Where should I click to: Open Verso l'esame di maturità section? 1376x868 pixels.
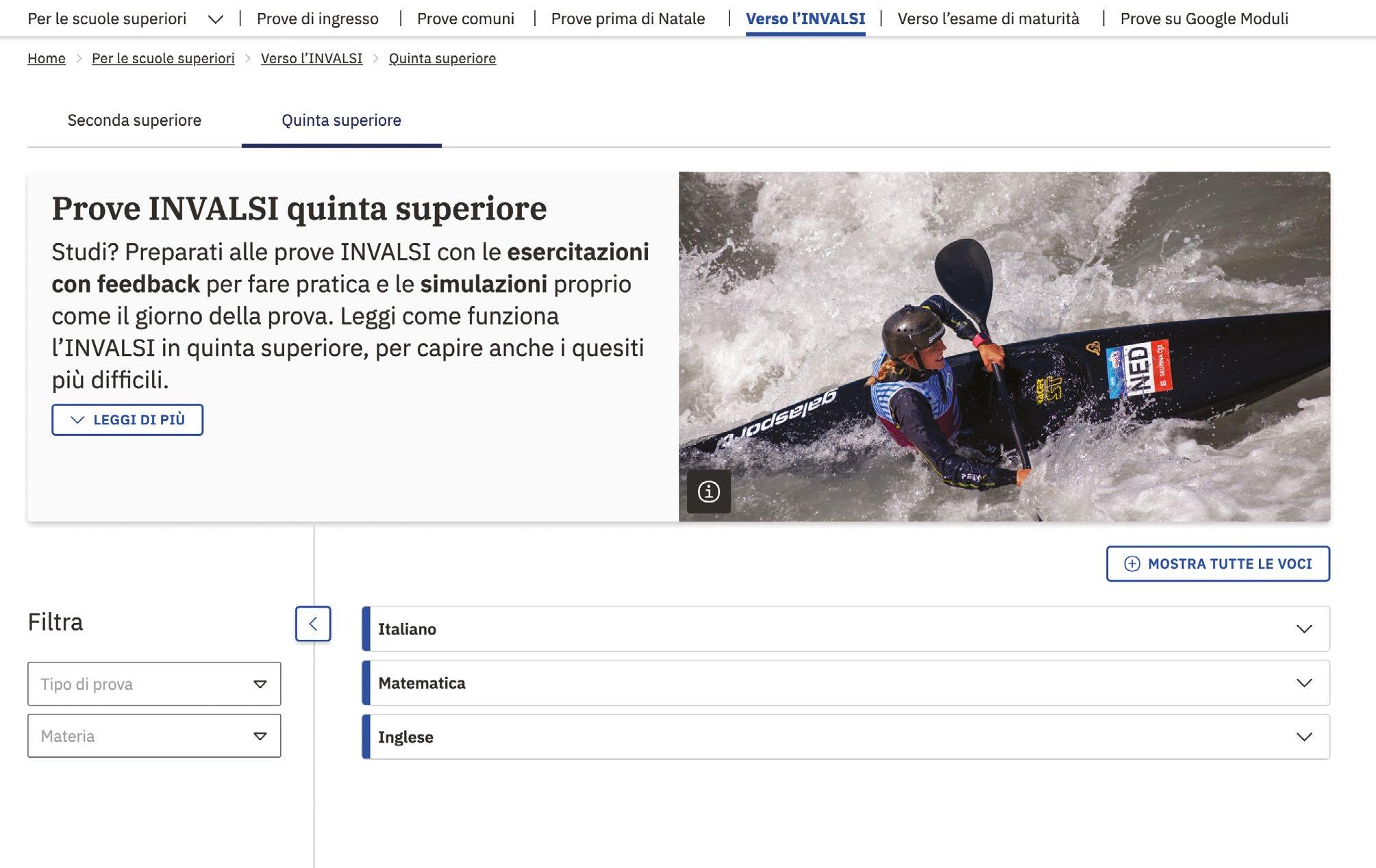coord(988,19)
